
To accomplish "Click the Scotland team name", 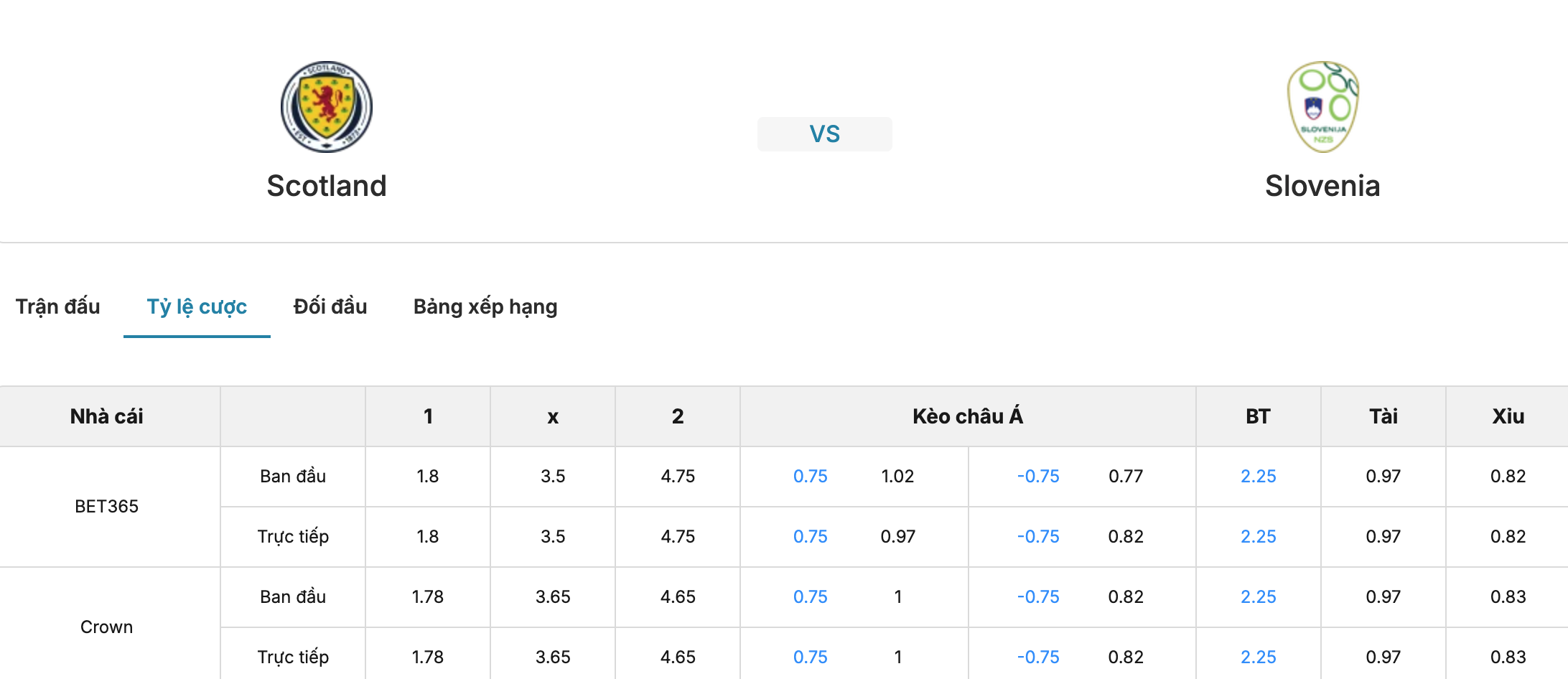I will [327, 186].
